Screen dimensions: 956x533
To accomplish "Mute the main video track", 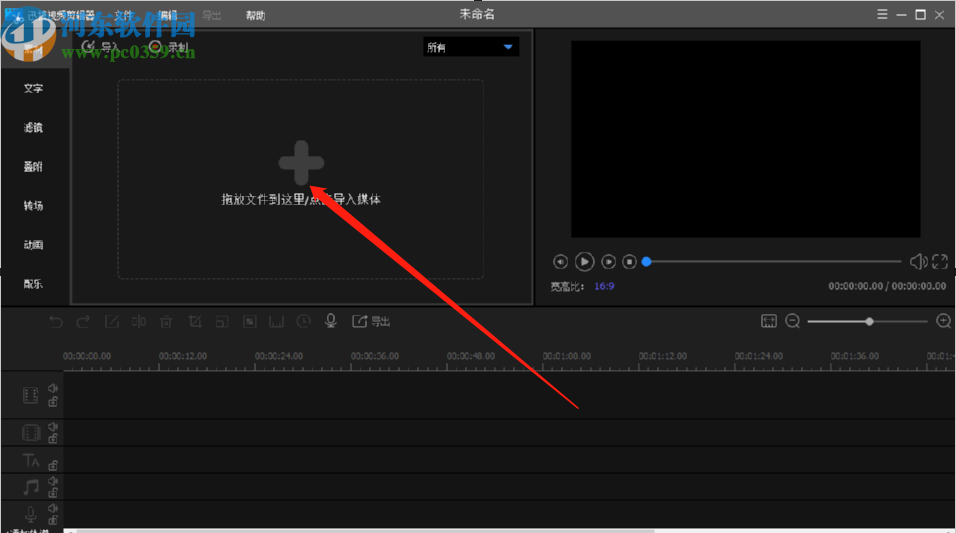I will [x=53, y=388].
